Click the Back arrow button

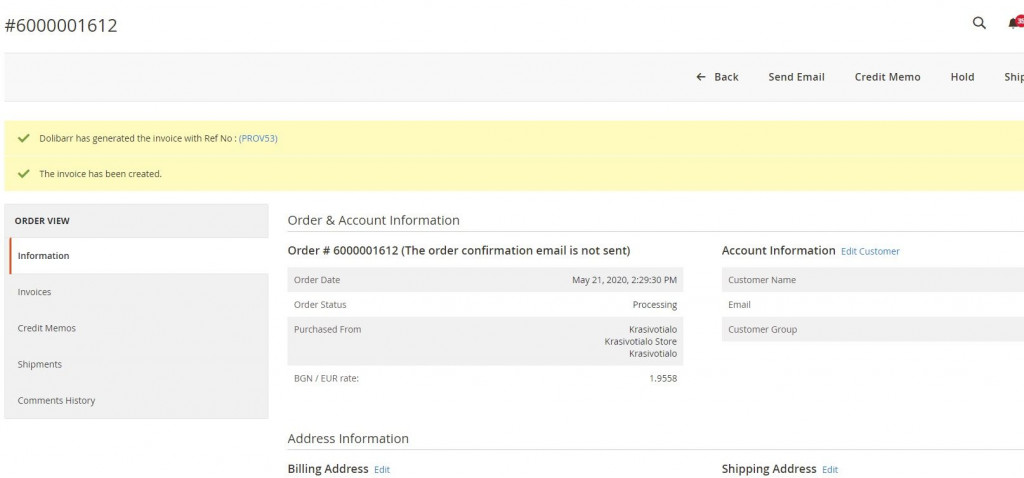(x=717, y=77)
